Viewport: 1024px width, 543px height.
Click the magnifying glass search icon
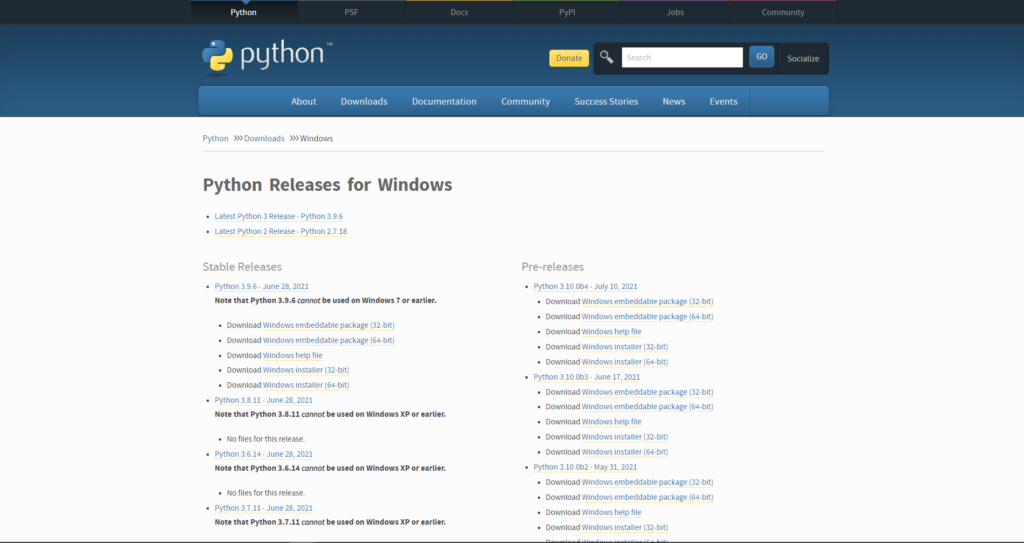click(607, 58)
